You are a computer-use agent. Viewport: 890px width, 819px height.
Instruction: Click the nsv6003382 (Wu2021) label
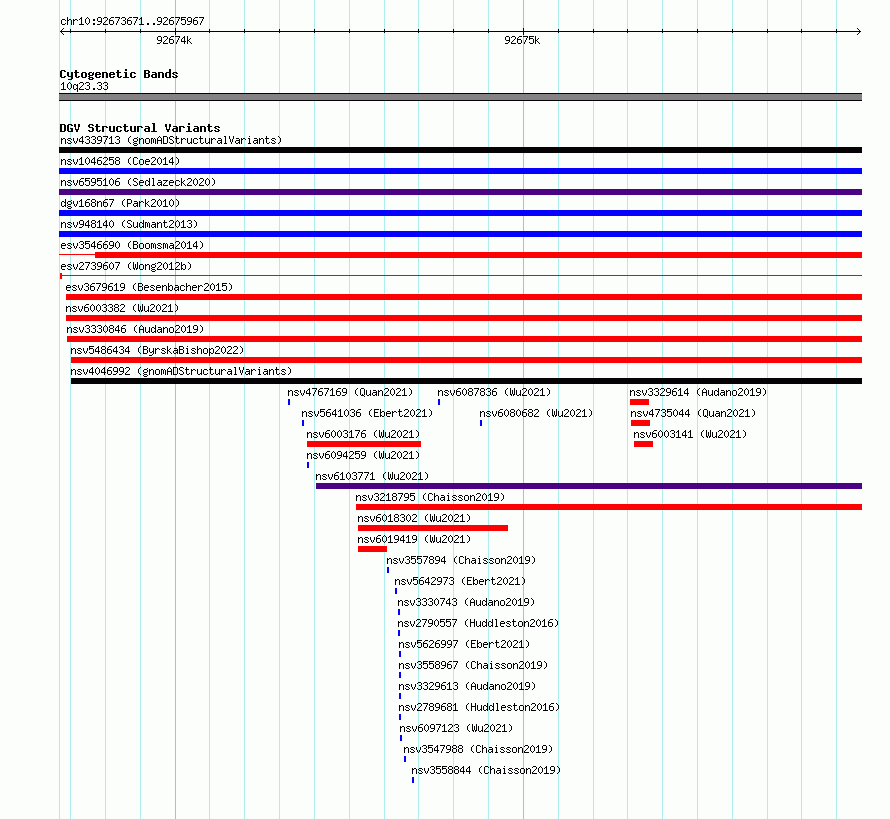click(x=122, y=308)
